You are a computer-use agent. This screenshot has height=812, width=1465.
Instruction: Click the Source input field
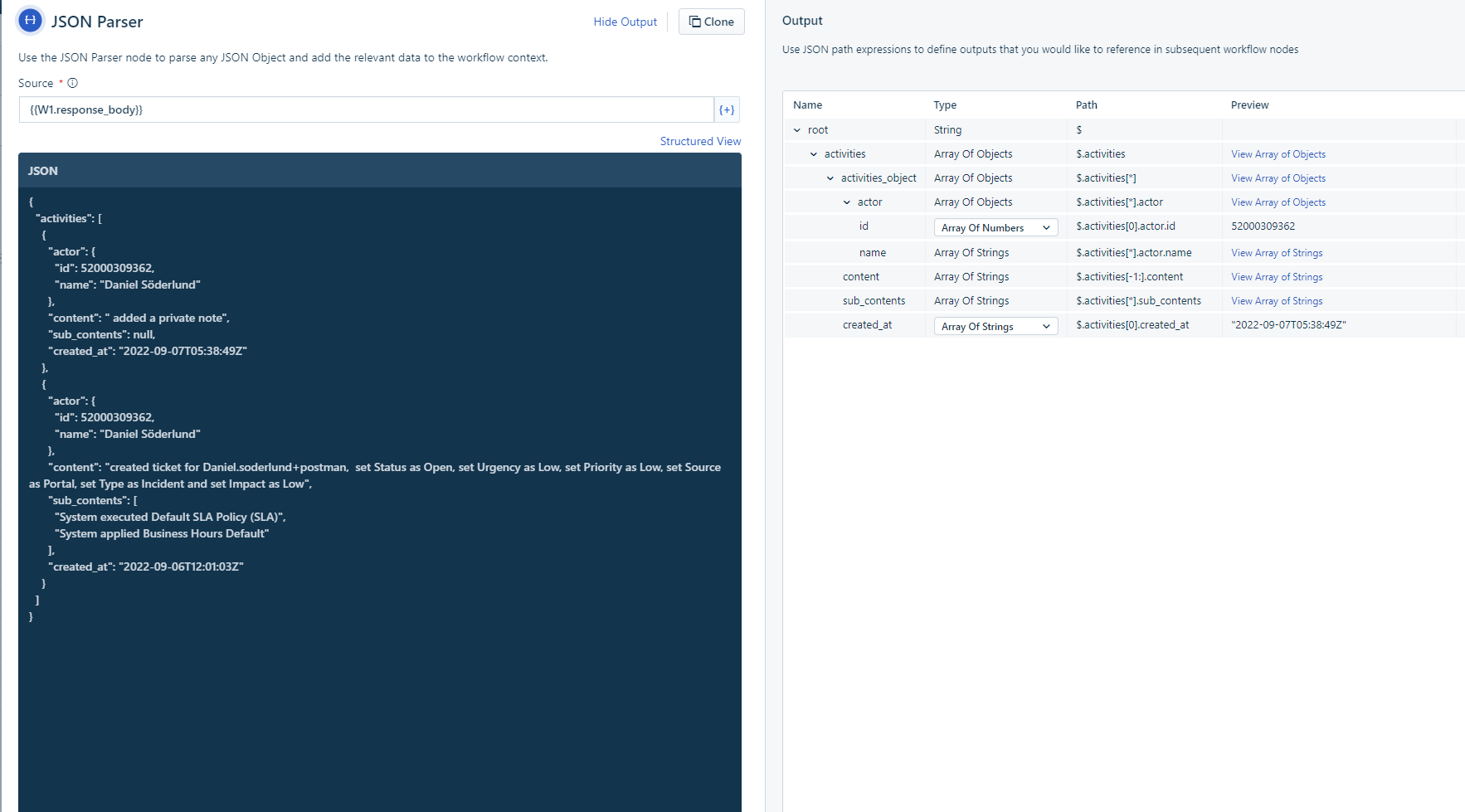click(x=367, y=109)
